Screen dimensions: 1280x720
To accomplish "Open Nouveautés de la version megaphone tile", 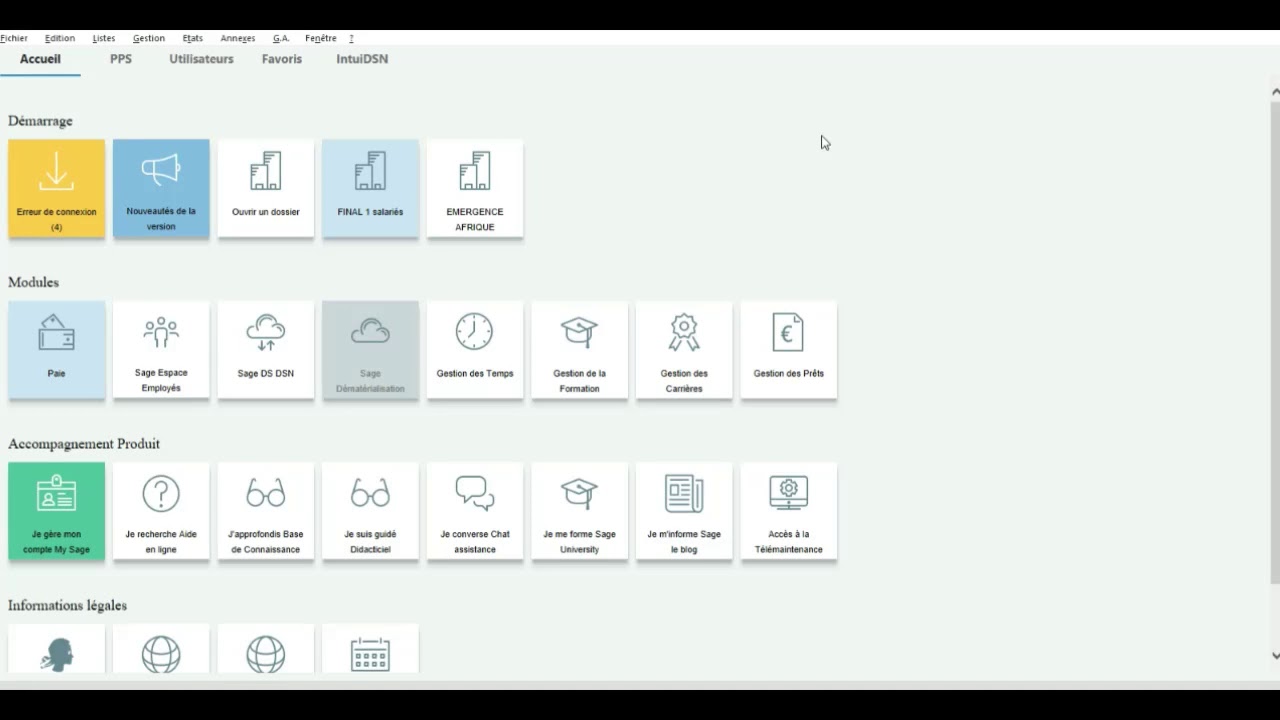I will pyautogui.click(x=161, y=188).
